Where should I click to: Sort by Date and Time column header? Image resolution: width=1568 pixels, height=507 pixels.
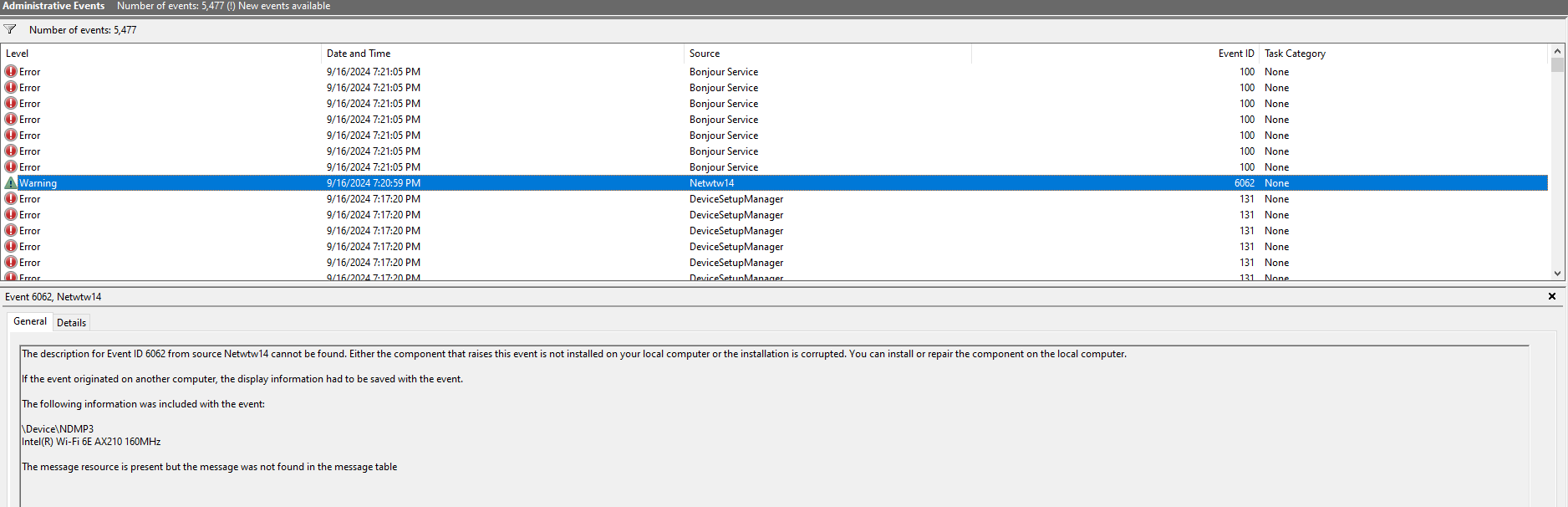point(501,54)
